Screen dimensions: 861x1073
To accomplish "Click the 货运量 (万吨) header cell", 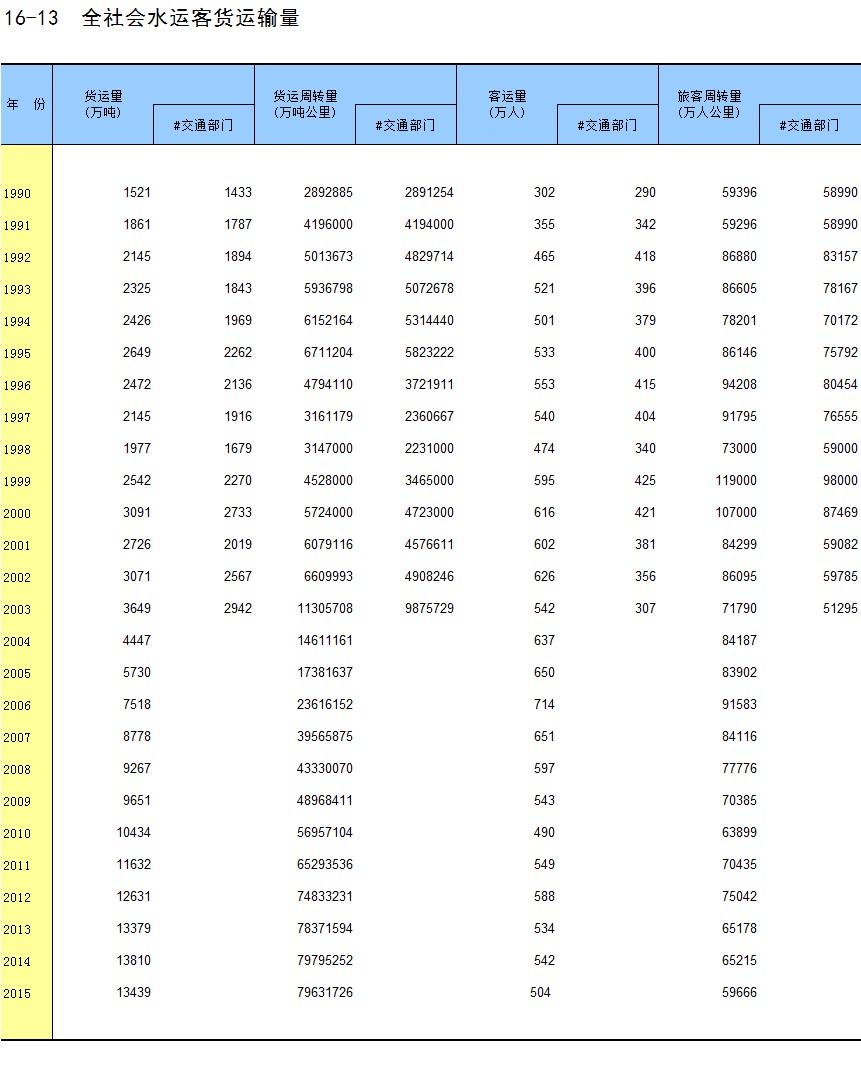I will pyautogui.click(x=103, y=104).
